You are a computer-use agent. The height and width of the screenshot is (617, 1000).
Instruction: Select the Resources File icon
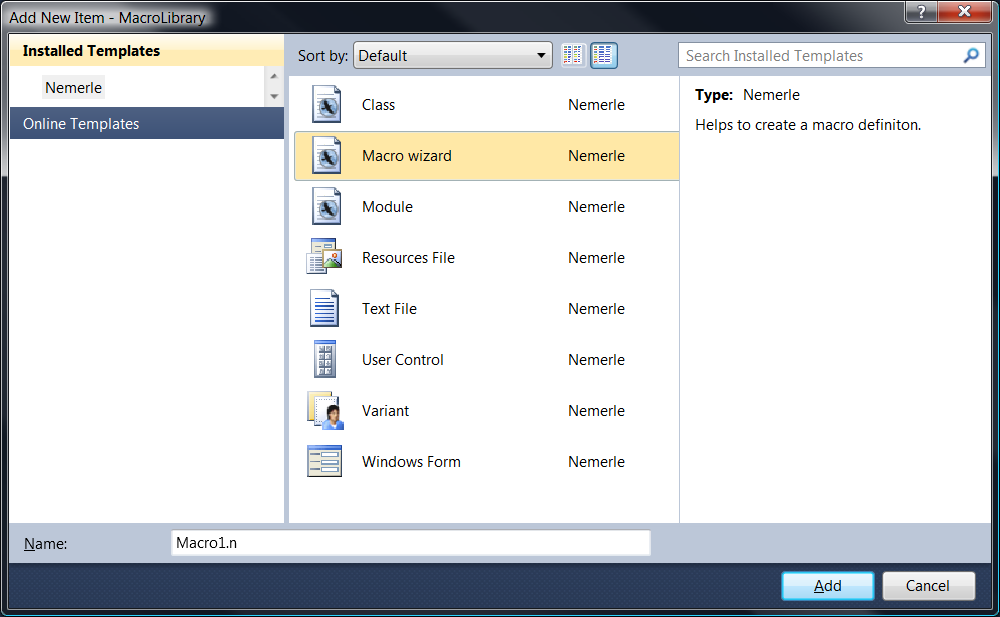325,258
